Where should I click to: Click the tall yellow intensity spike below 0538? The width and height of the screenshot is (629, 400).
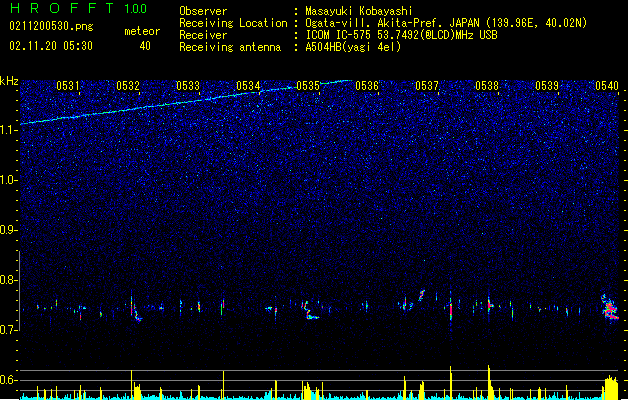coord(489,382)
